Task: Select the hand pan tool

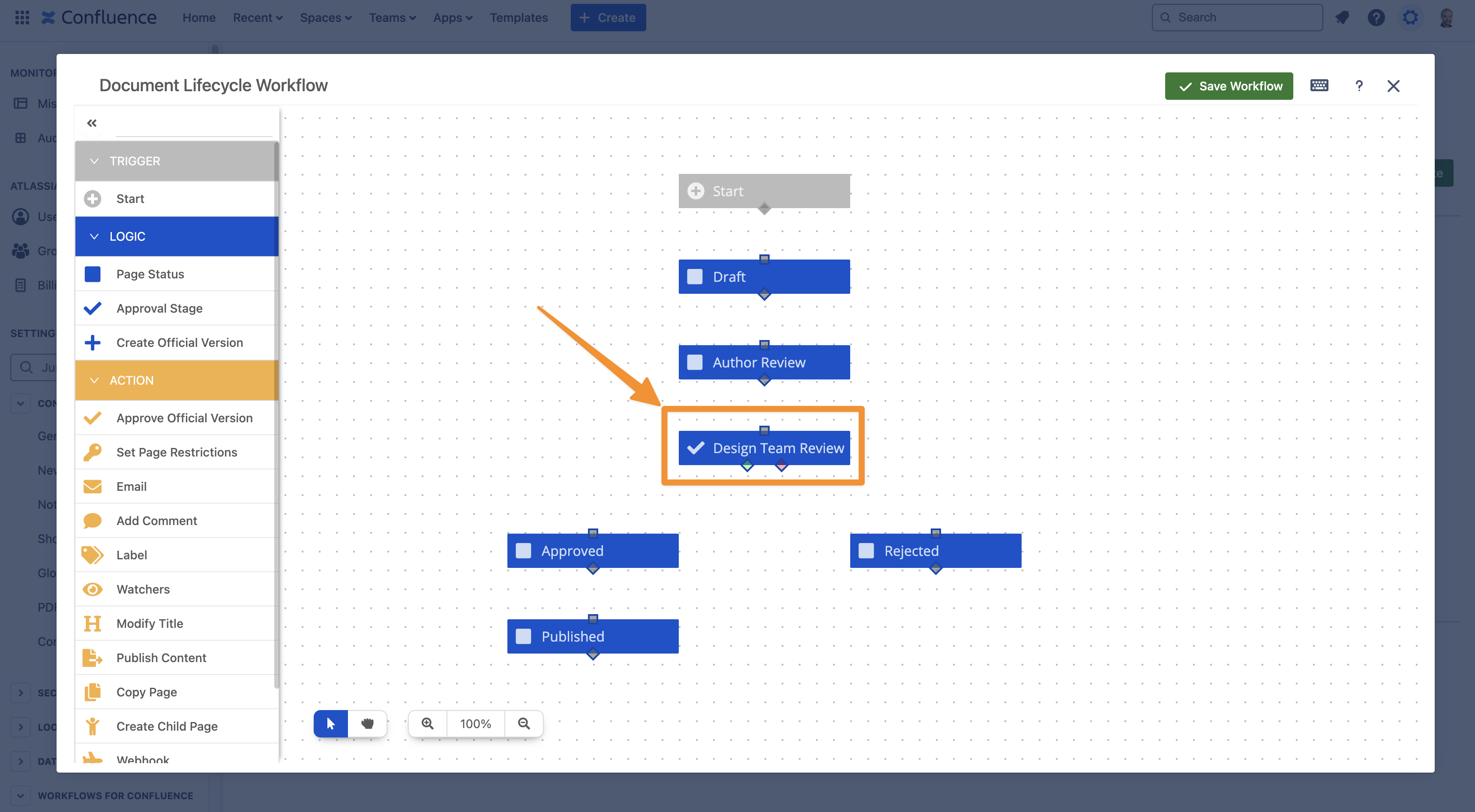Action: [368, 723]
